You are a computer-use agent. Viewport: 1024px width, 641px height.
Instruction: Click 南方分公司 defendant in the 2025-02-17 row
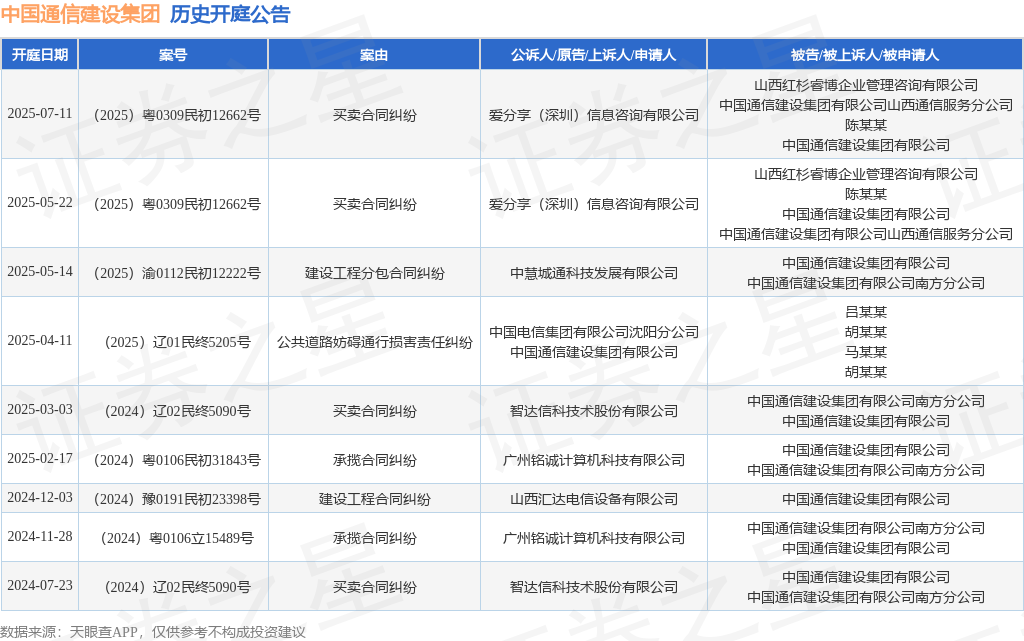tap(866, 471)
